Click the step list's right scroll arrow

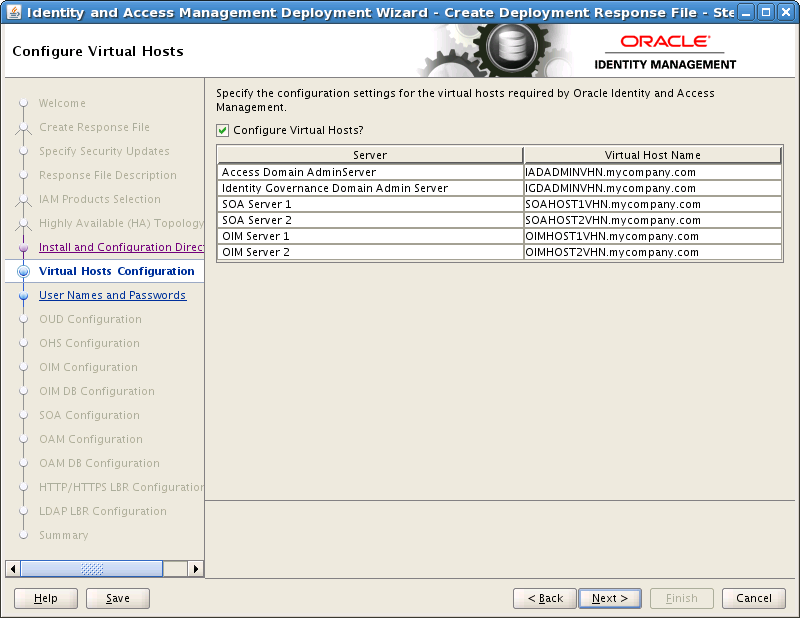pos(195,569)
